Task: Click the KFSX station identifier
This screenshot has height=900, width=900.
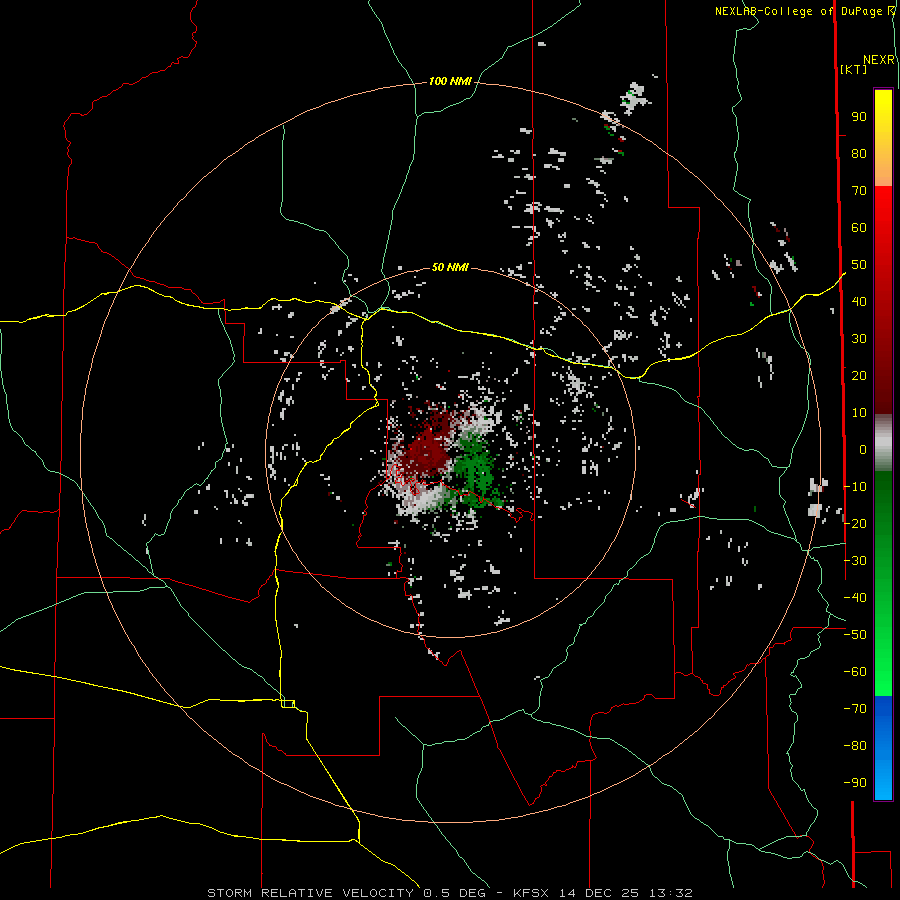Action: pyautogui.click(x=532, y=893)
